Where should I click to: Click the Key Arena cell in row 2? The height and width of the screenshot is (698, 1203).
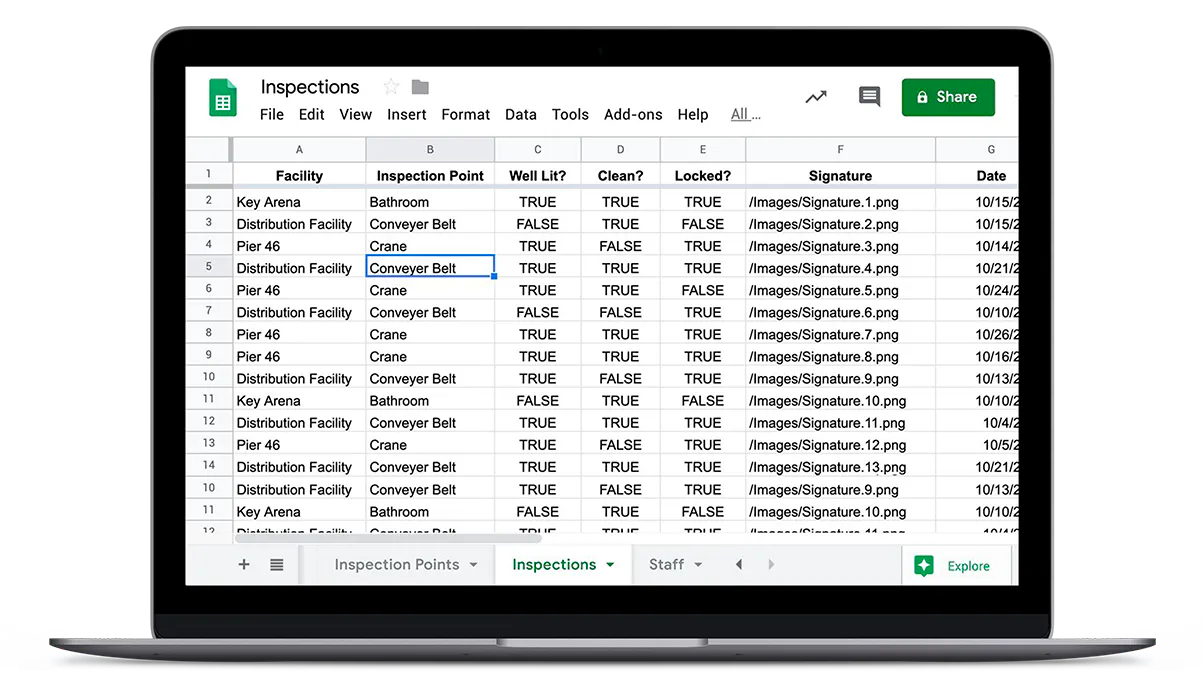coord(299,202)
